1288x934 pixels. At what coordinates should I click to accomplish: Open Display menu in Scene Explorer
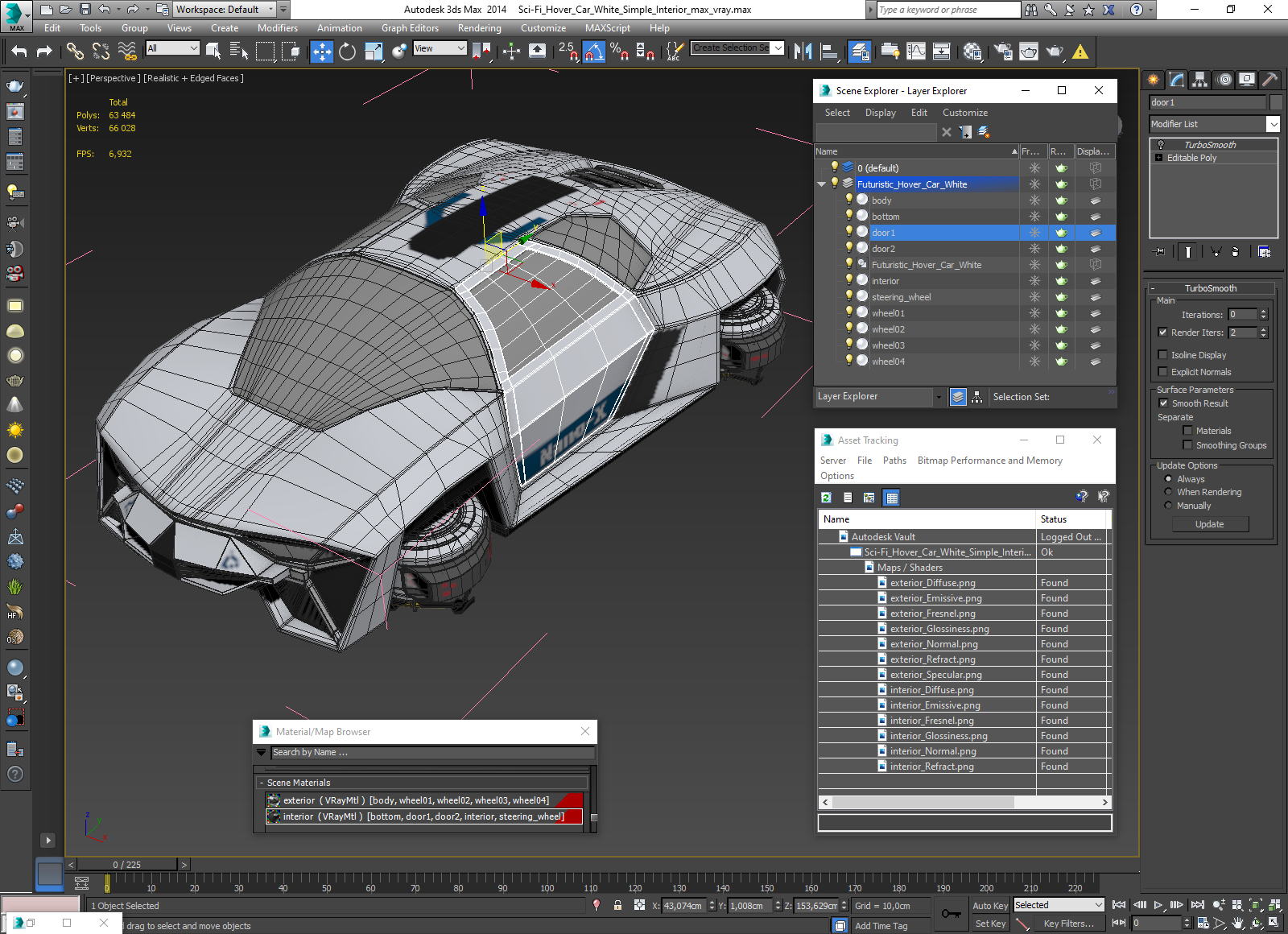pos(881,113)
